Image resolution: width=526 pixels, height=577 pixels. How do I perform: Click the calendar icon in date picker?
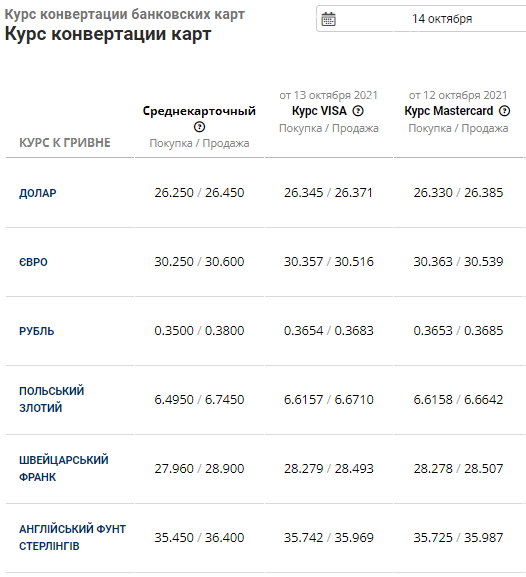tap(328, 19)
